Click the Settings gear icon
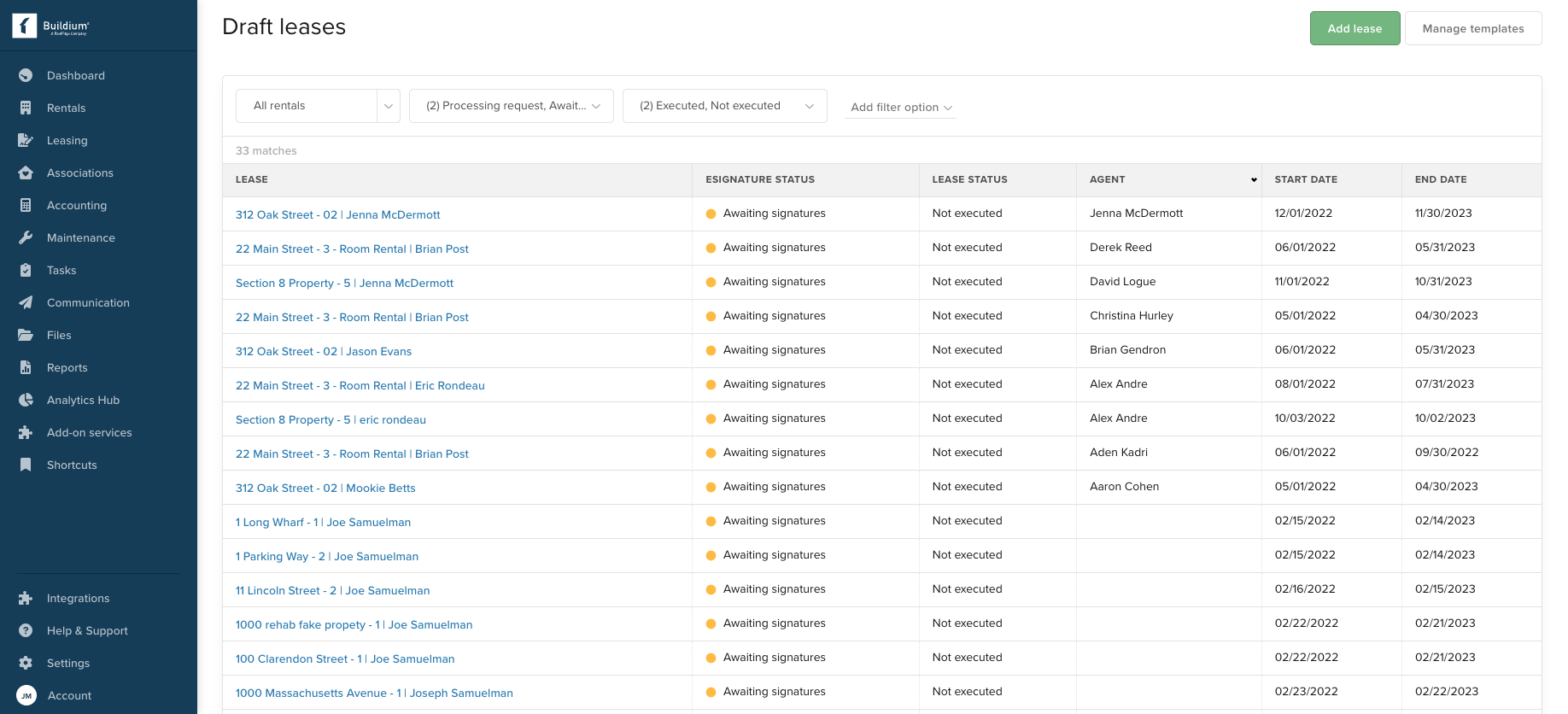 (x=26, y=663)
